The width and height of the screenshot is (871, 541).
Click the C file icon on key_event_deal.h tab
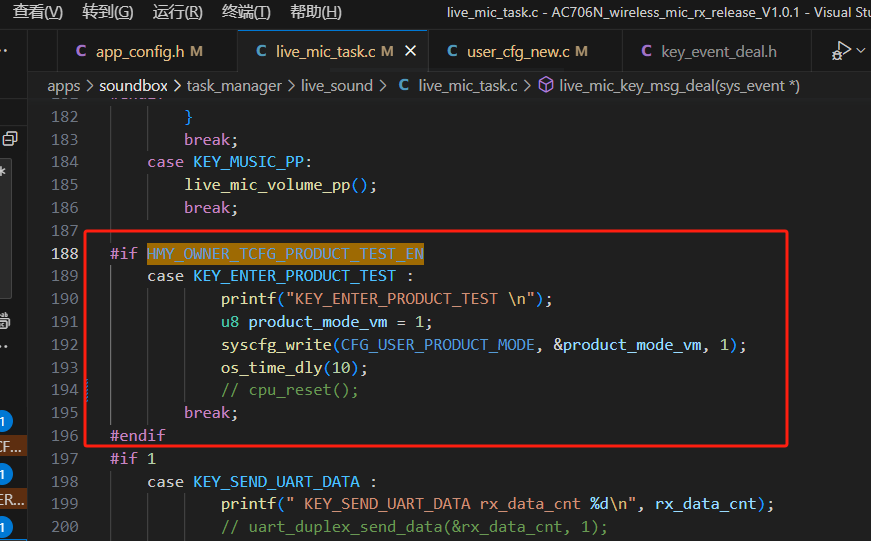point(647,51)
